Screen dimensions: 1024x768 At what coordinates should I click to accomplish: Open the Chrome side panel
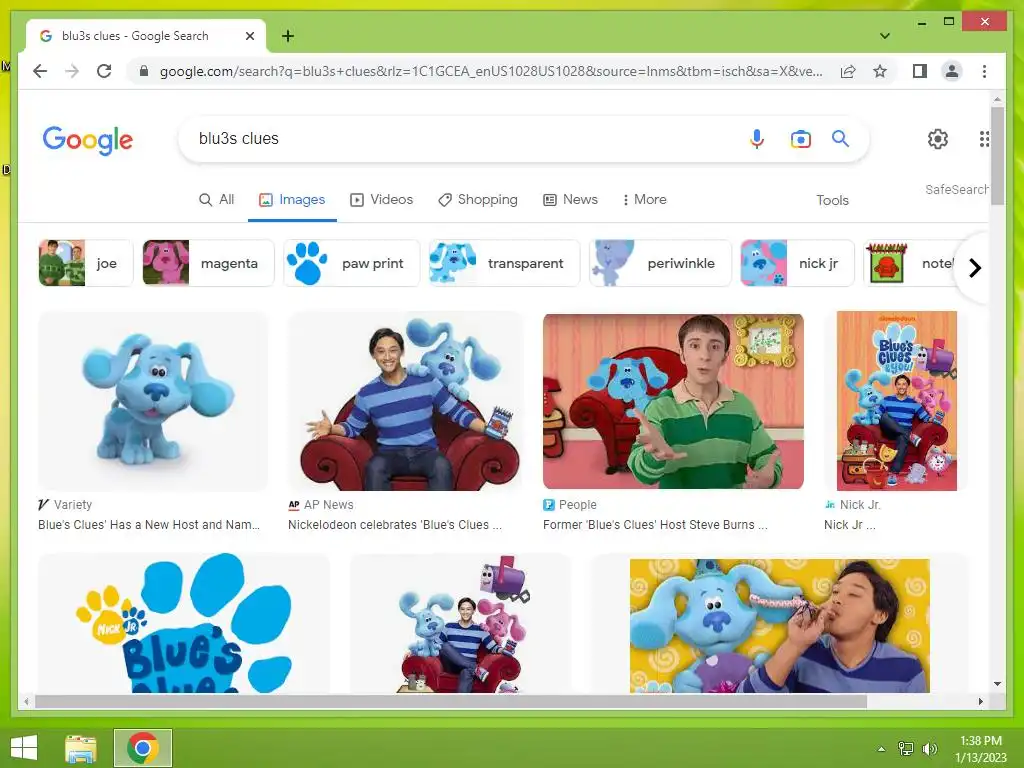(920, 71)
